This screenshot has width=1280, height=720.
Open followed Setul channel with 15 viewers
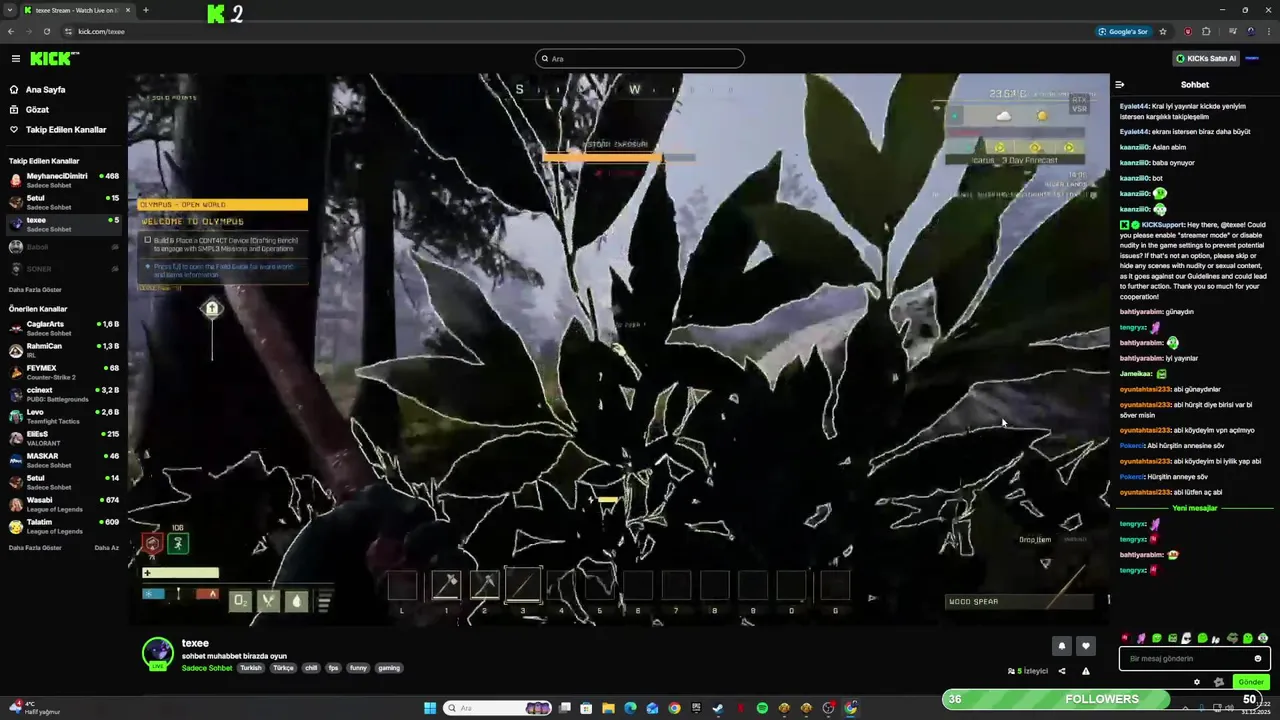pos(64,202)
